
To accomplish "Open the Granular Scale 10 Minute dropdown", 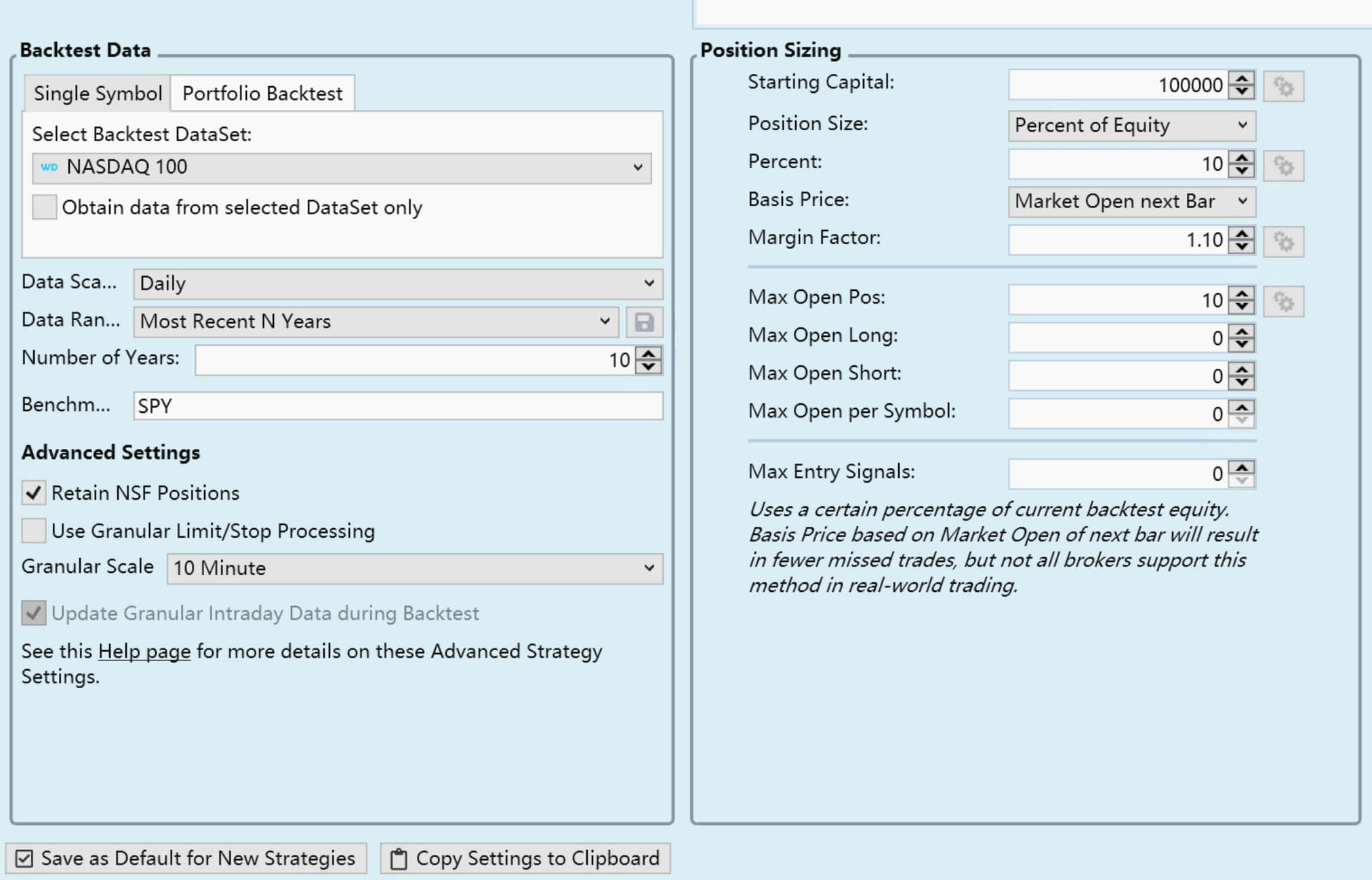I will tap(414, 568).
